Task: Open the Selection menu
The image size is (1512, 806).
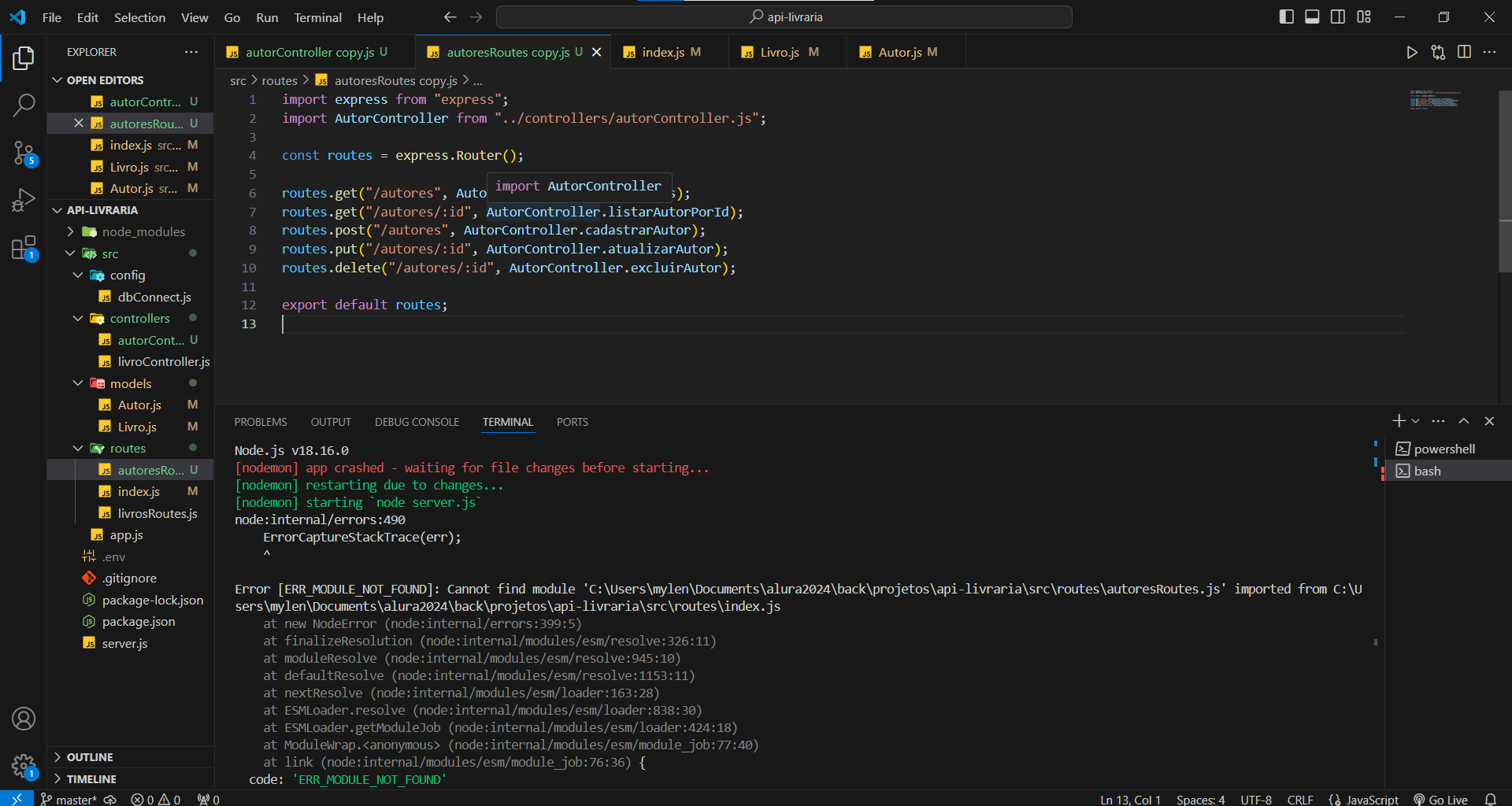Action: [139, 17]
